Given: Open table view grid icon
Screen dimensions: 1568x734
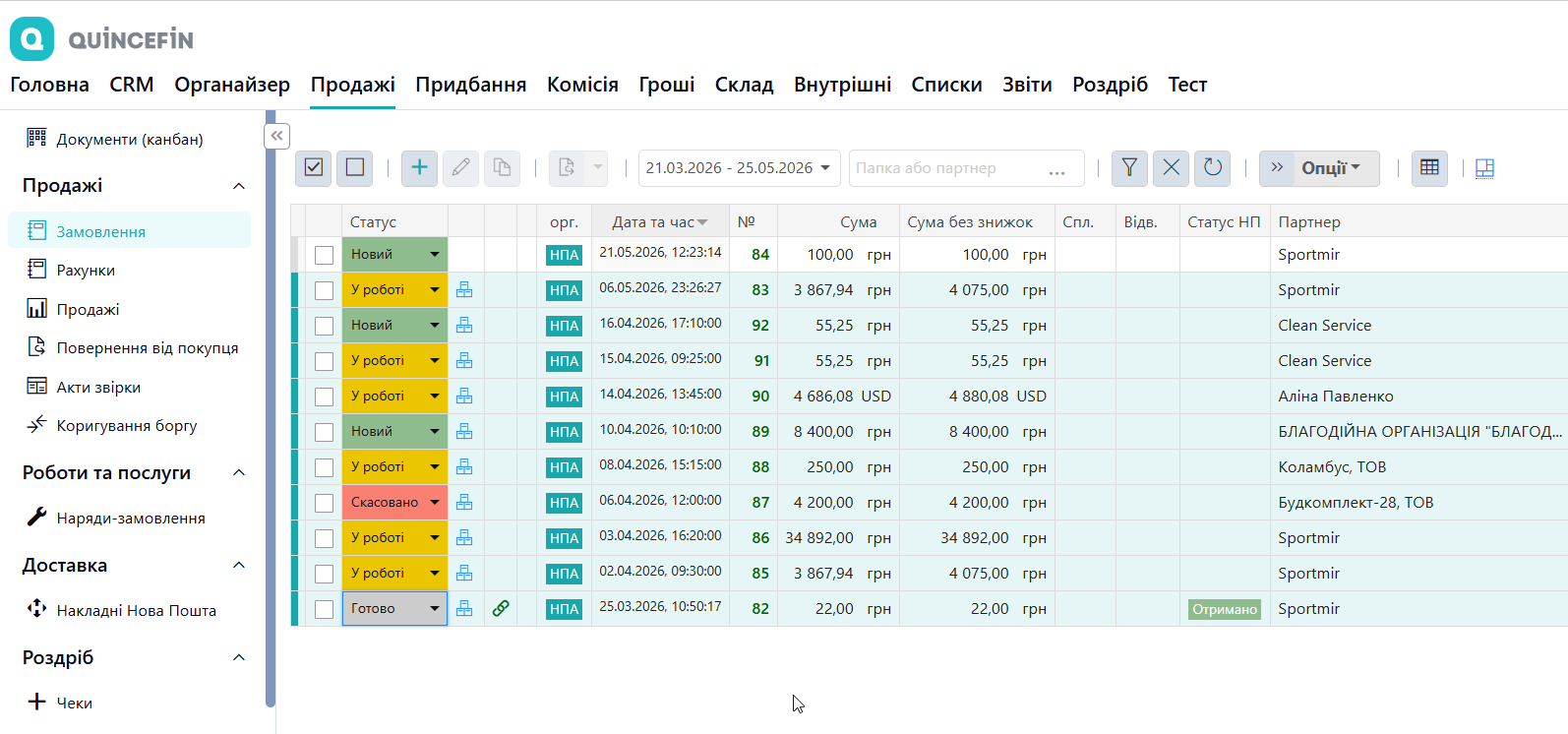Looking at the screenshot, I should [x=1429, y=168].
